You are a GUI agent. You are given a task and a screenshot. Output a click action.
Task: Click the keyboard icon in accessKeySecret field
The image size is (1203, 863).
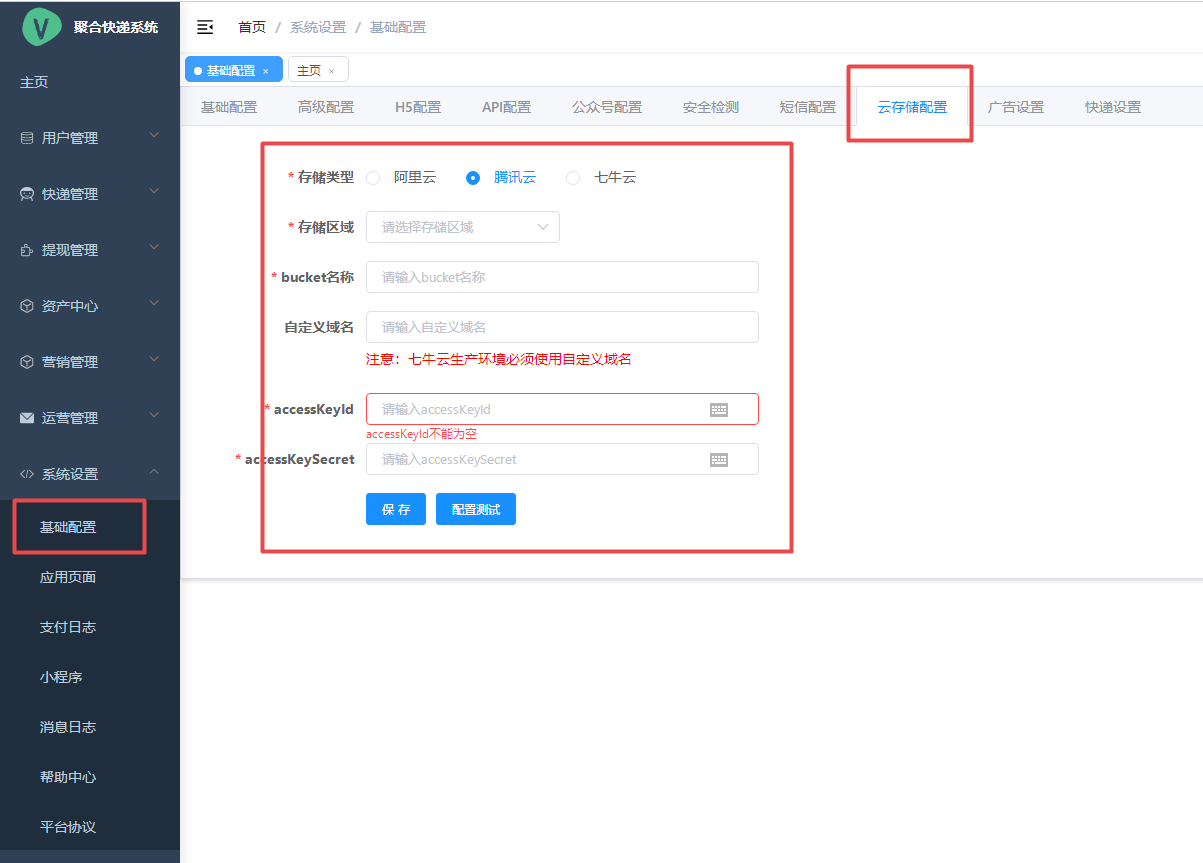coord(719,459)
